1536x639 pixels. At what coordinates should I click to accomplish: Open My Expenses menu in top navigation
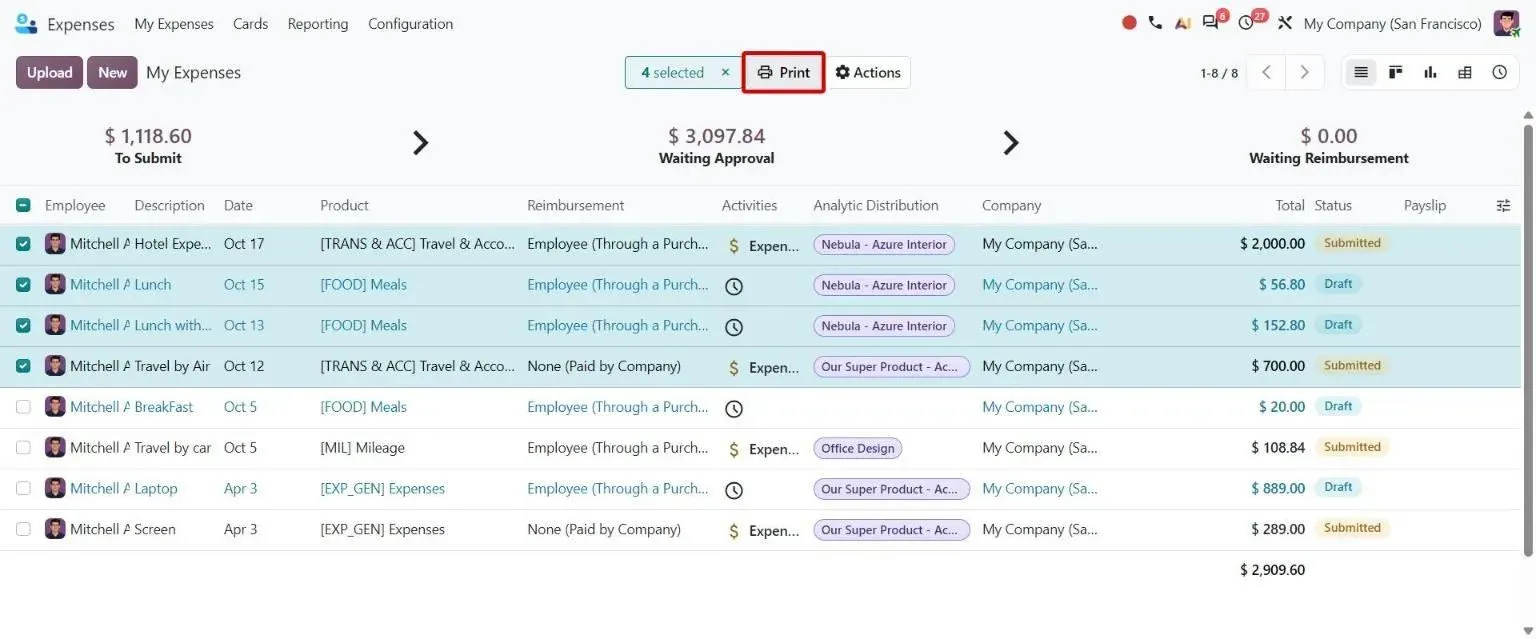point(174,23)
